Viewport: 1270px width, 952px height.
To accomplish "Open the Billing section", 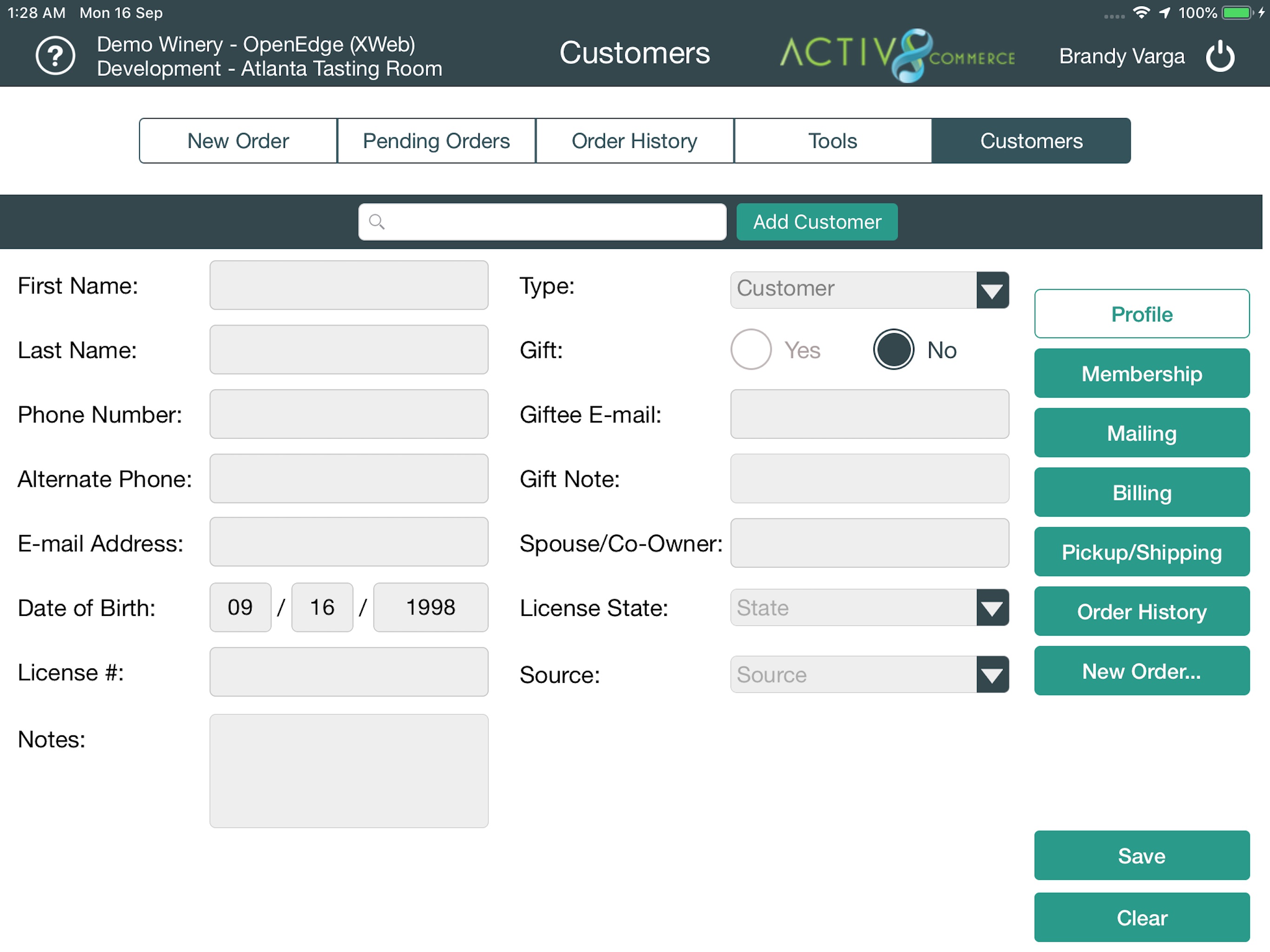I will tap(1141, 493).
